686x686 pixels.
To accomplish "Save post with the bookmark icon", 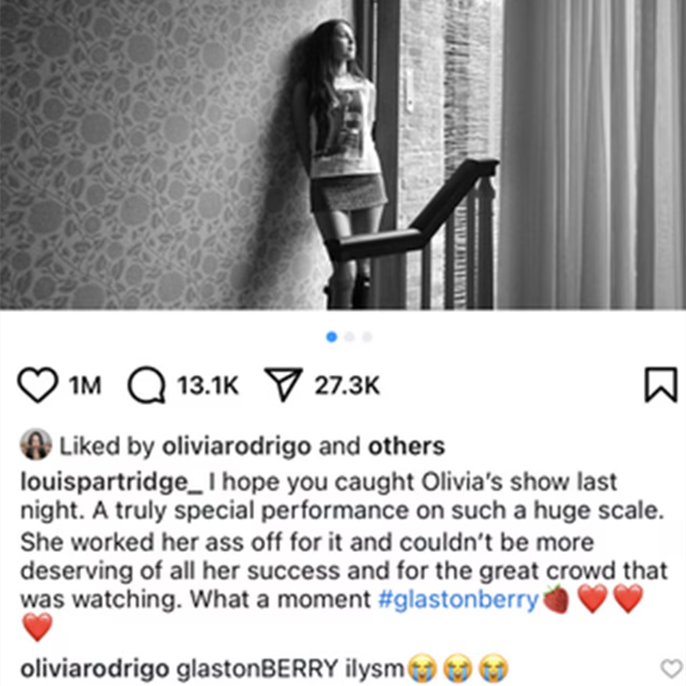I will 661,385.
